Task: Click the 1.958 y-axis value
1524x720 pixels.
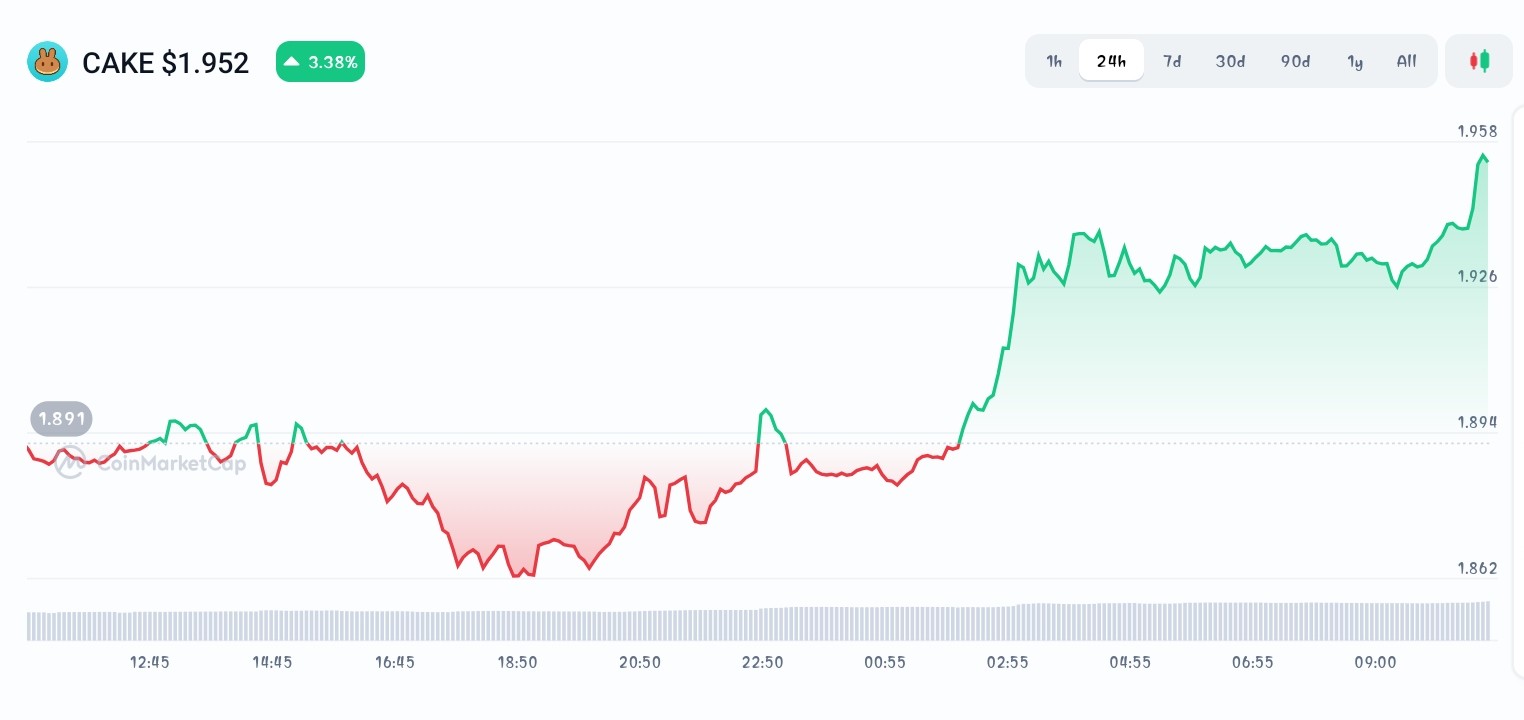Action: tap(1477, 131)
